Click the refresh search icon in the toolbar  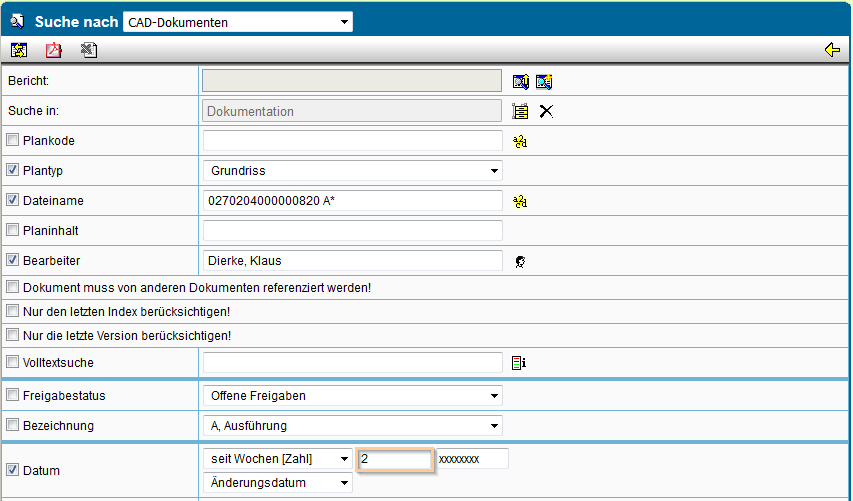point(19,50)
